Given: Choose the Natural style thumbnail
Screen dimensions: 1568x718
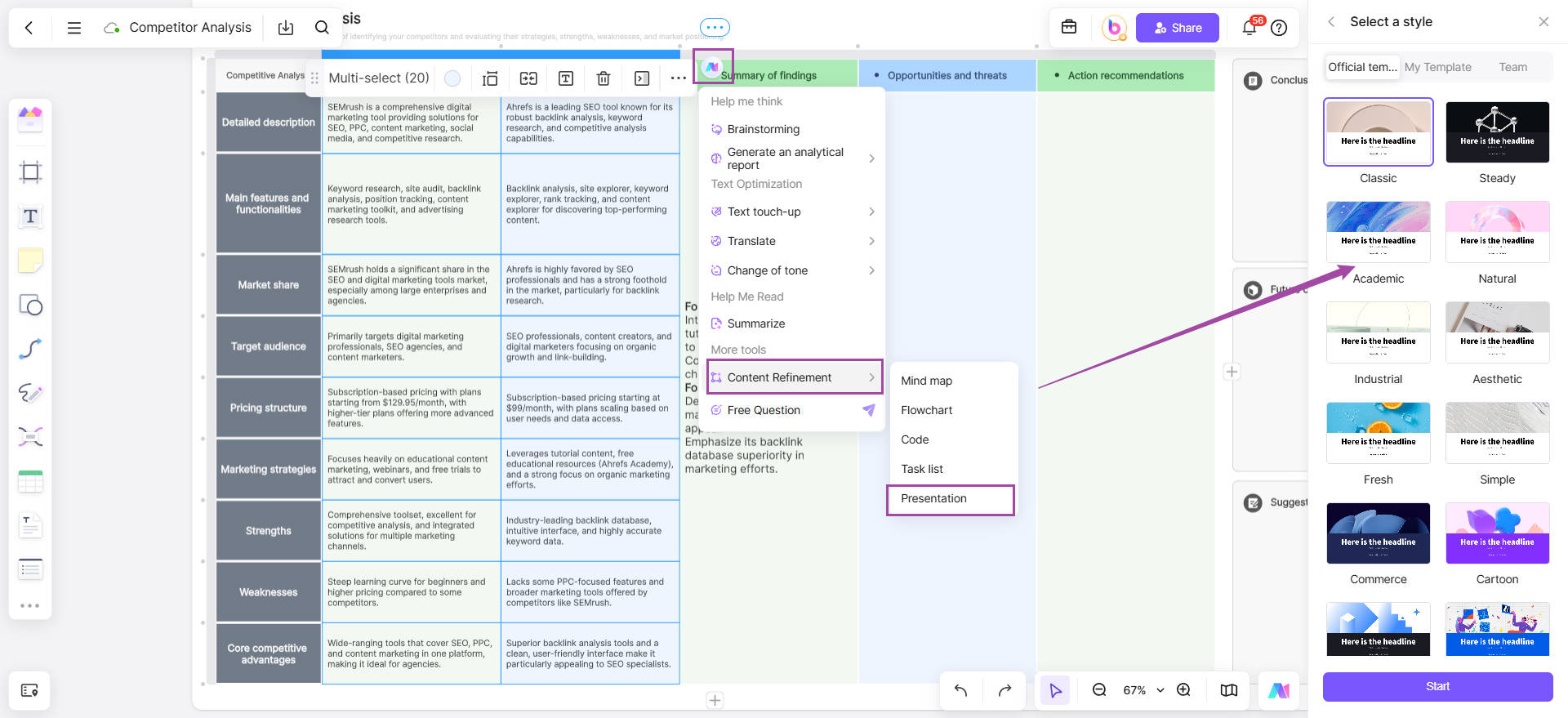Looking at the screenshot, I should 1498,232.
